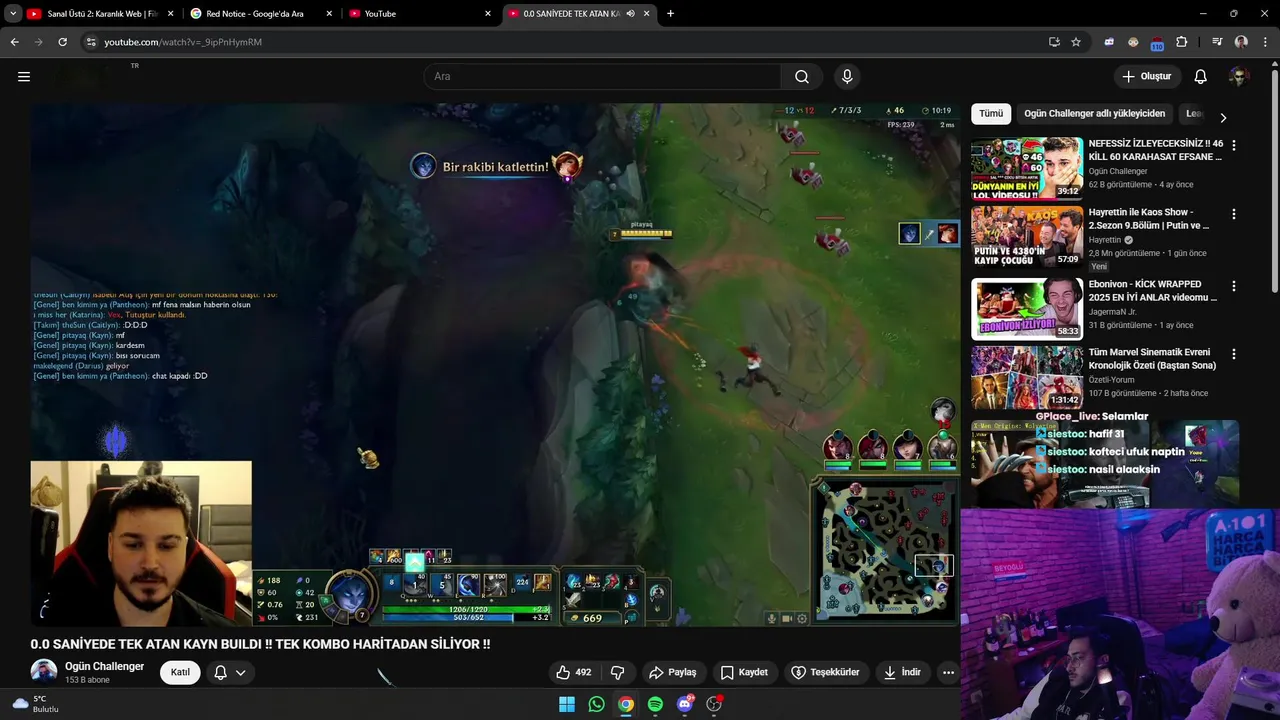
Task: Dislike the video with thumbs down
Action: 618,672
